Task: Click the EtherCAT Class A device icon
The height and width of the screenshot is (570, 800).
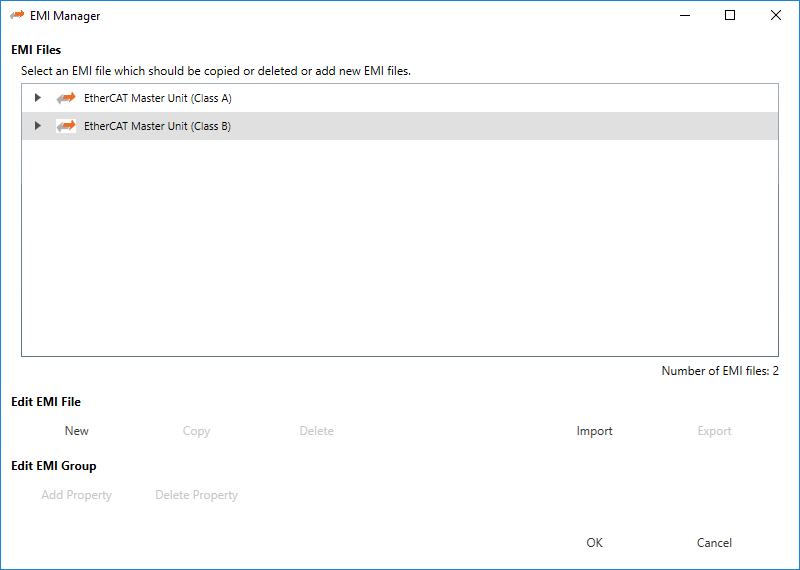Action: [x=66, y=98]
